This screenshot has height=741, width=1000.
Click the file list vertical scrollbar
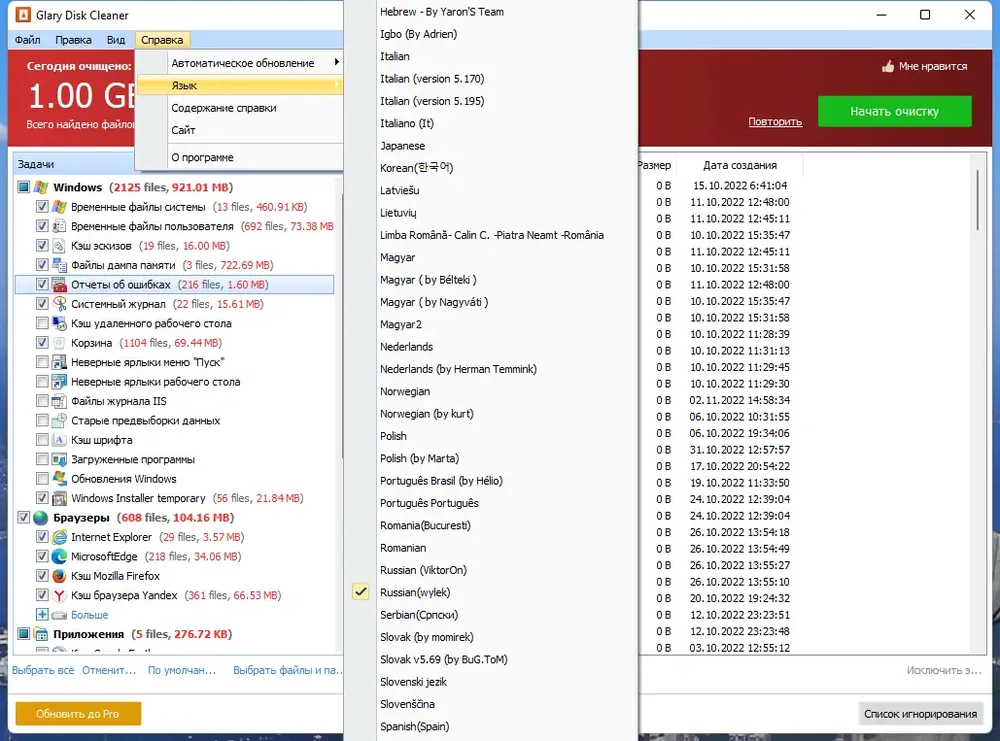pyautogui.click(x=977, y=200)
